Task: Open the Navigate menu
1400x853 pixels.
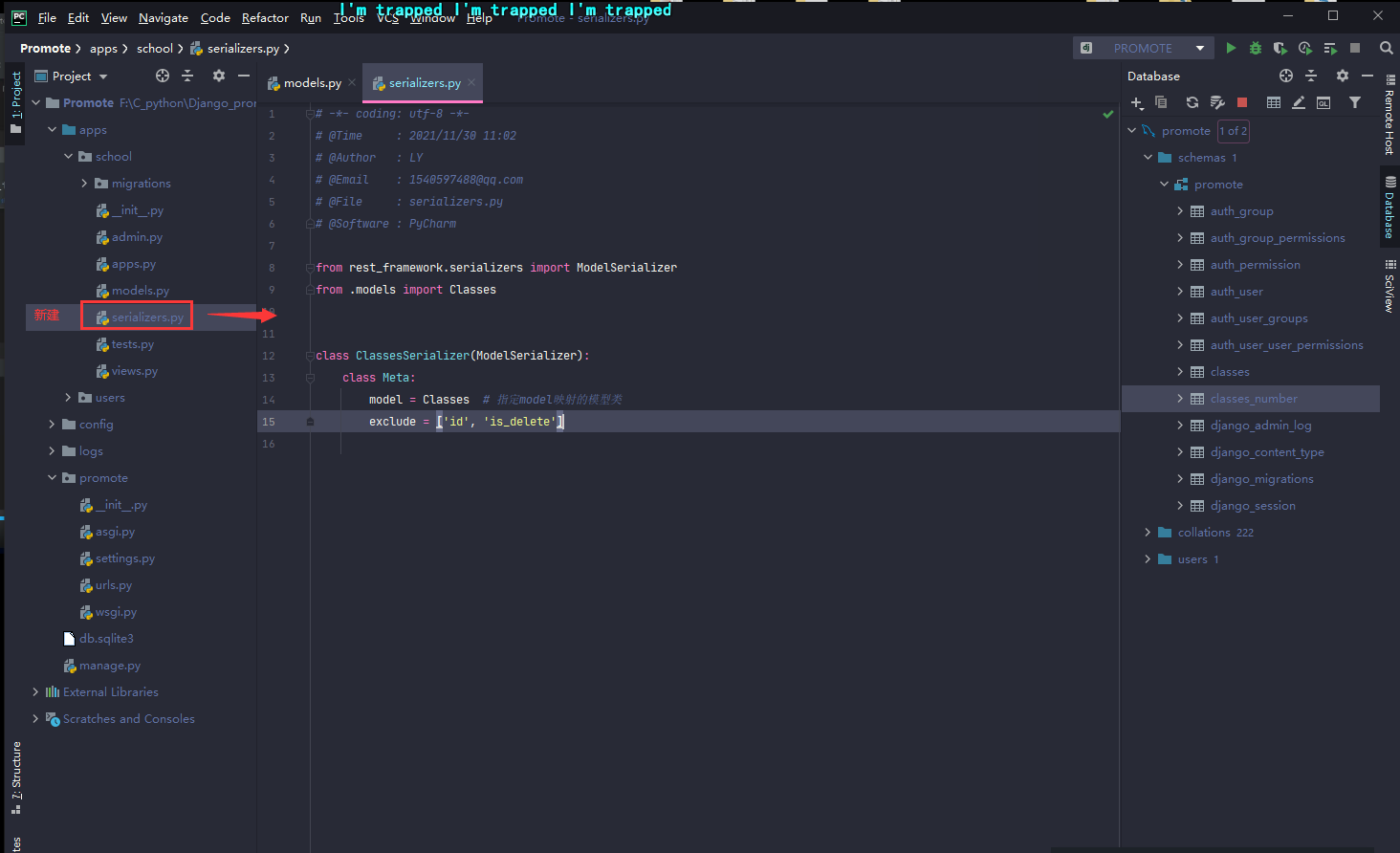Action: [x=164, y=17]
